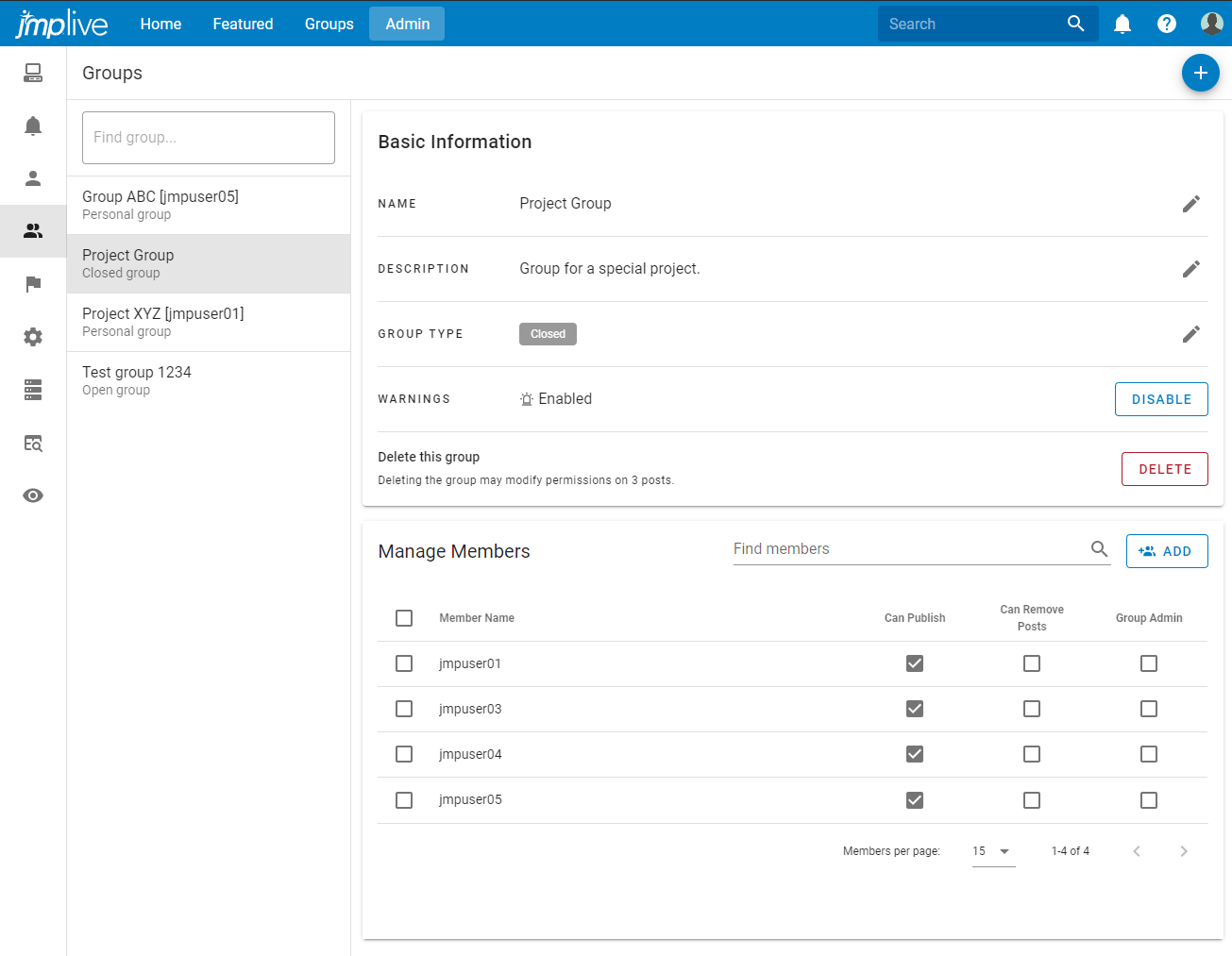Screen dimensions: 1232x956
Task: Open the eye icon at sidebar bottom
Action: coord(33,495)
